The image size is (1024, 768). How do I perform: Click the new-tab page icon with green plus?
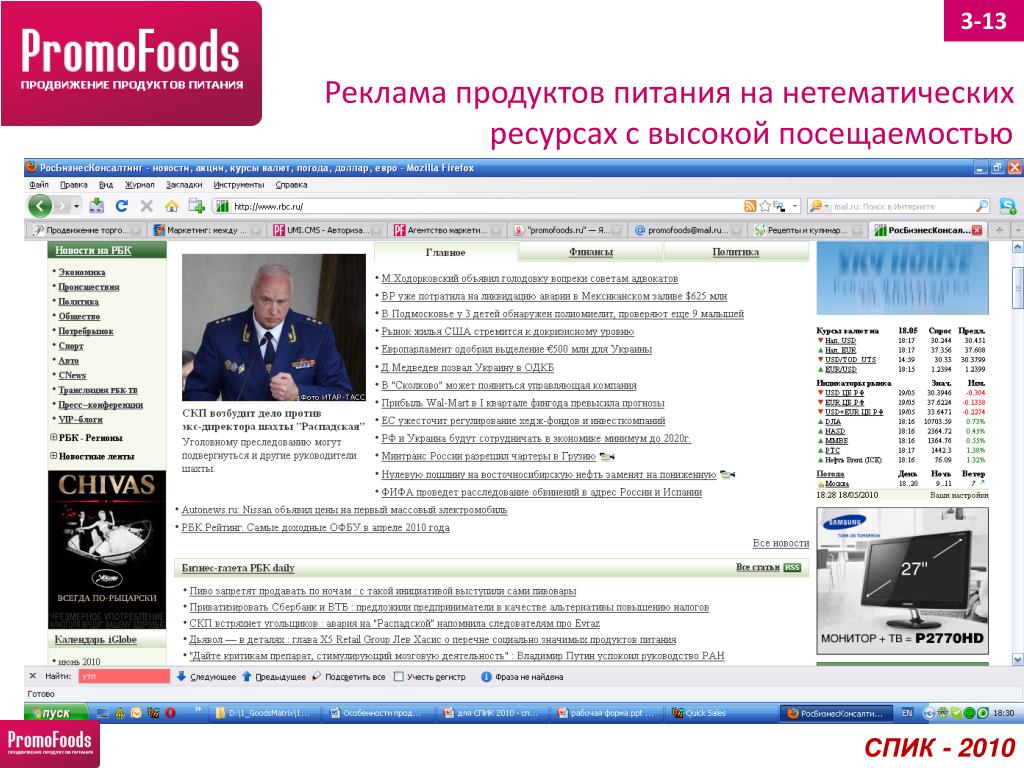pos(197,206)
